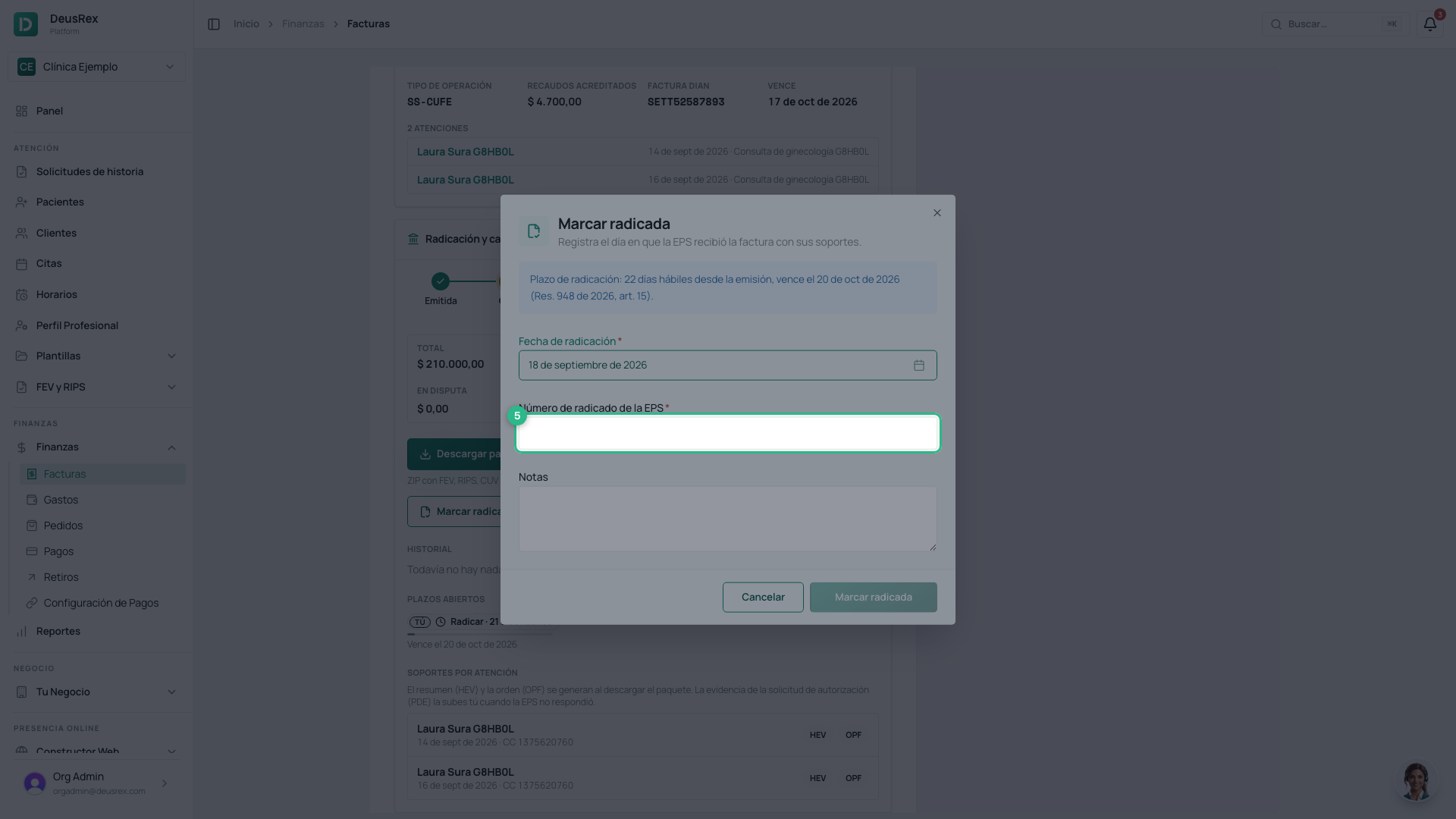Click the Cancelar button
This screenshot has width=1456, height=819.
[x=763, y=598]
